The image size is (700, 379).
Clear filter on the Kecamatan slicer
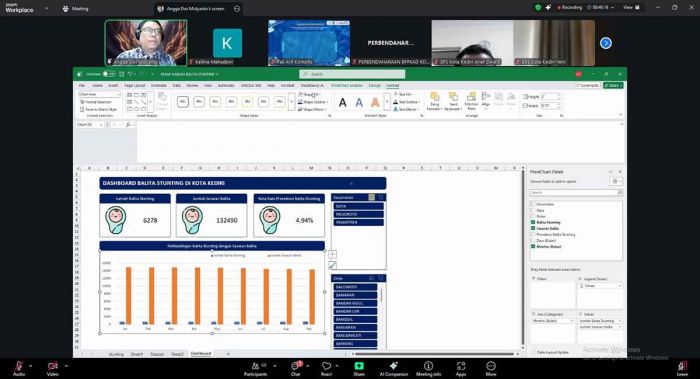pos(381,197)
